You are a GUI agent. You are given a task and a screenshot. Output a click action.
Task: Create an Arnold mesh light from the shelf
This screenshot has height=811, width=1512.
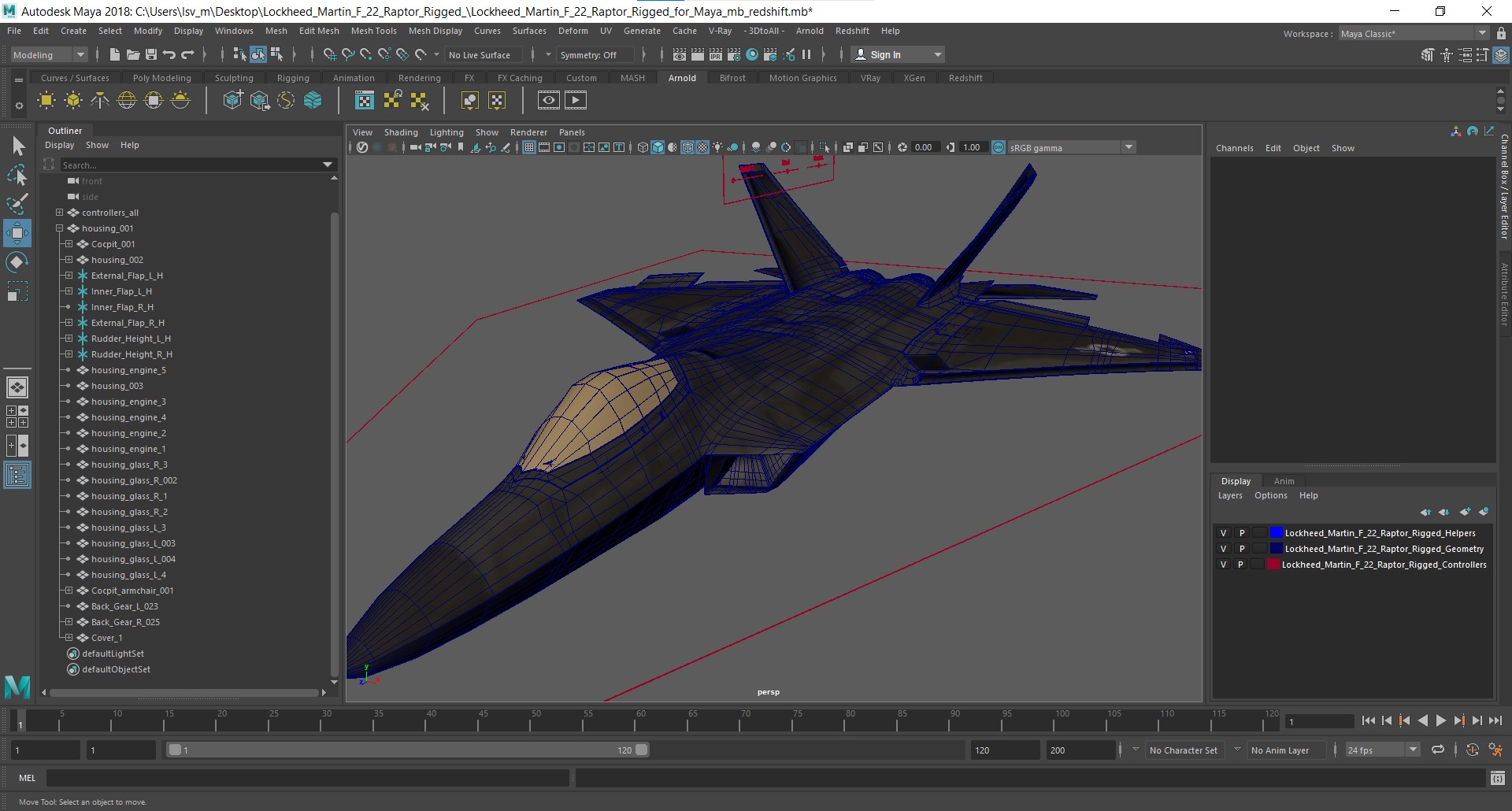73,100
